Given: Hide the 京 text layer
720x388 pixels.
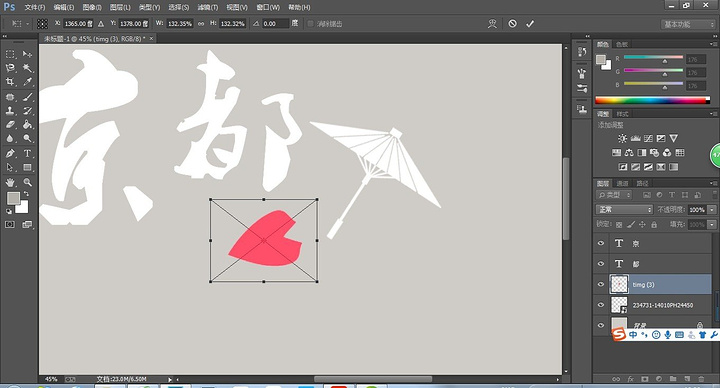Looking at the screenshot, I should pyautogui.click(x=601, y=243).
